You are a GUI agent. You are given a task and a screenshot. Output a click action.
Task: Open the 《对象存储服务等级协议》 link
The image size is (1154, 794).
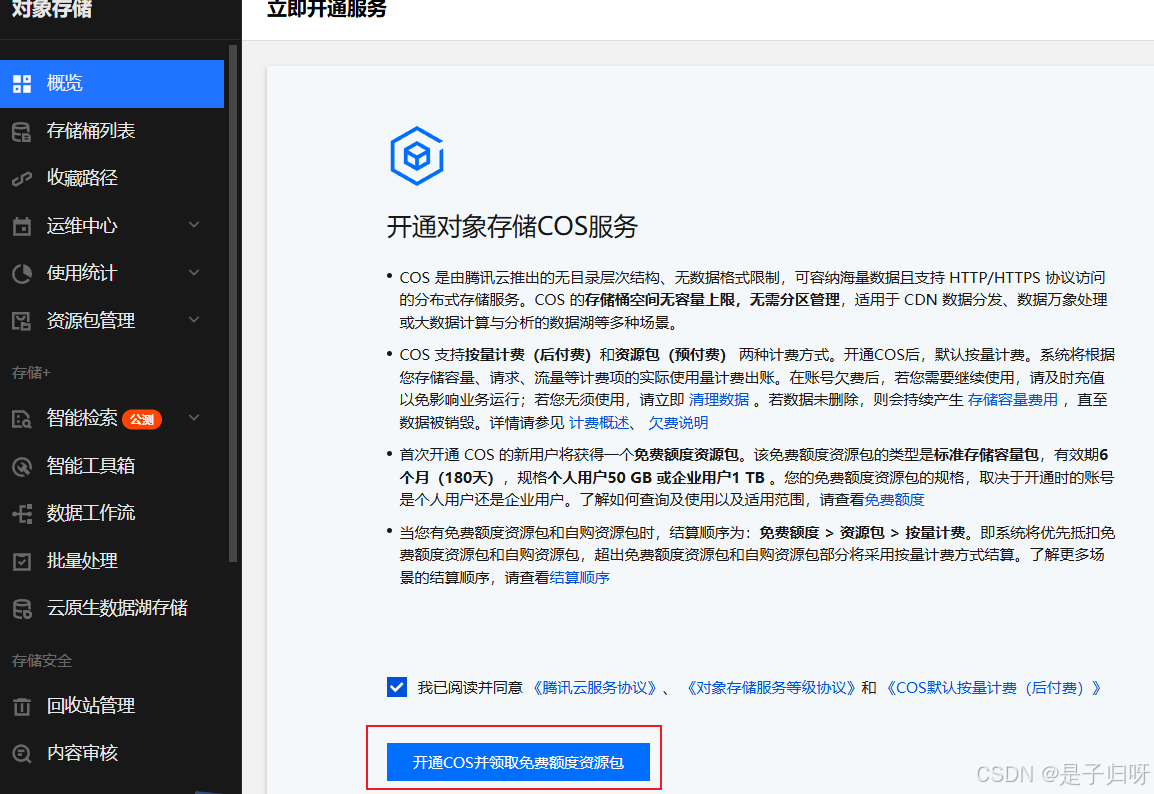coord(771,687)
